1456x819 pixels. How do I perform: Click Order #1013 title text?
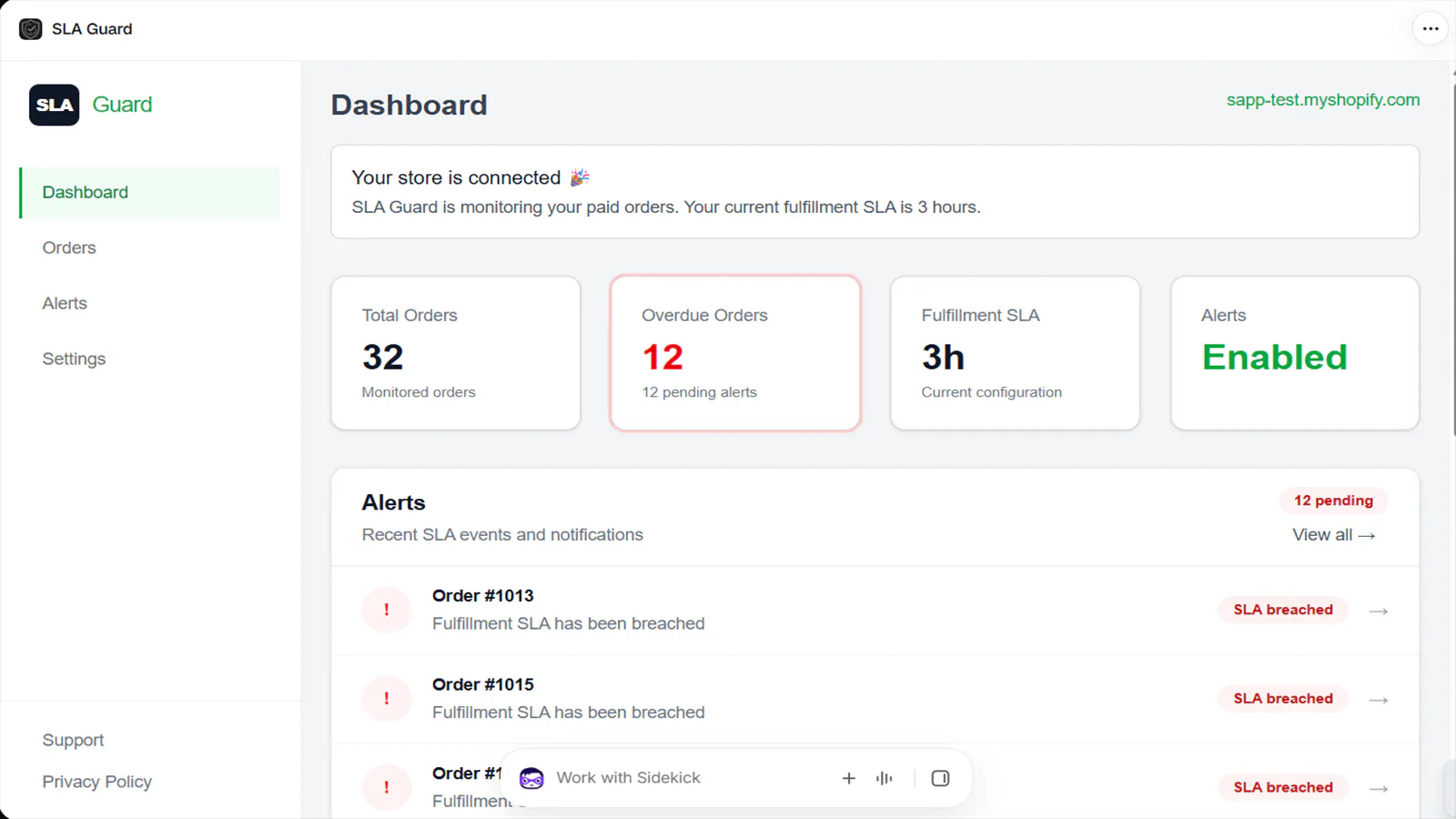(483, 596)
